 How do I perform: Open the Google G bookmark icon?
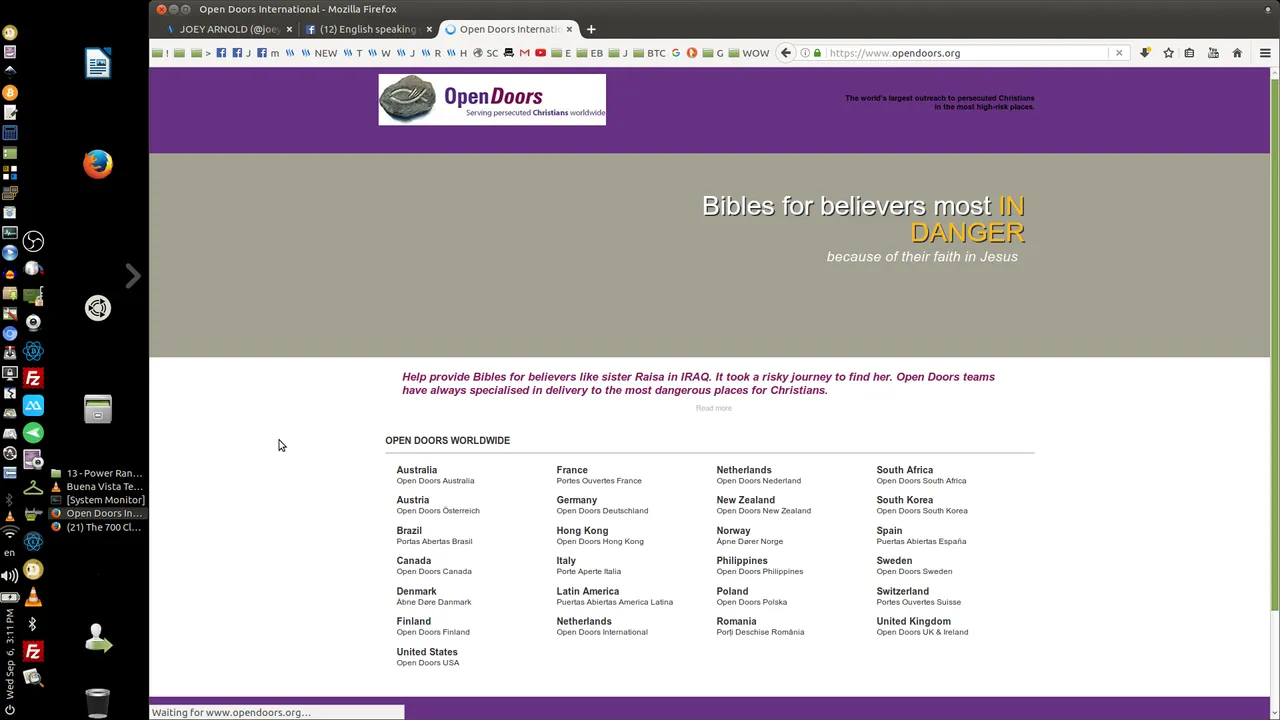click(x=675, y=53)
